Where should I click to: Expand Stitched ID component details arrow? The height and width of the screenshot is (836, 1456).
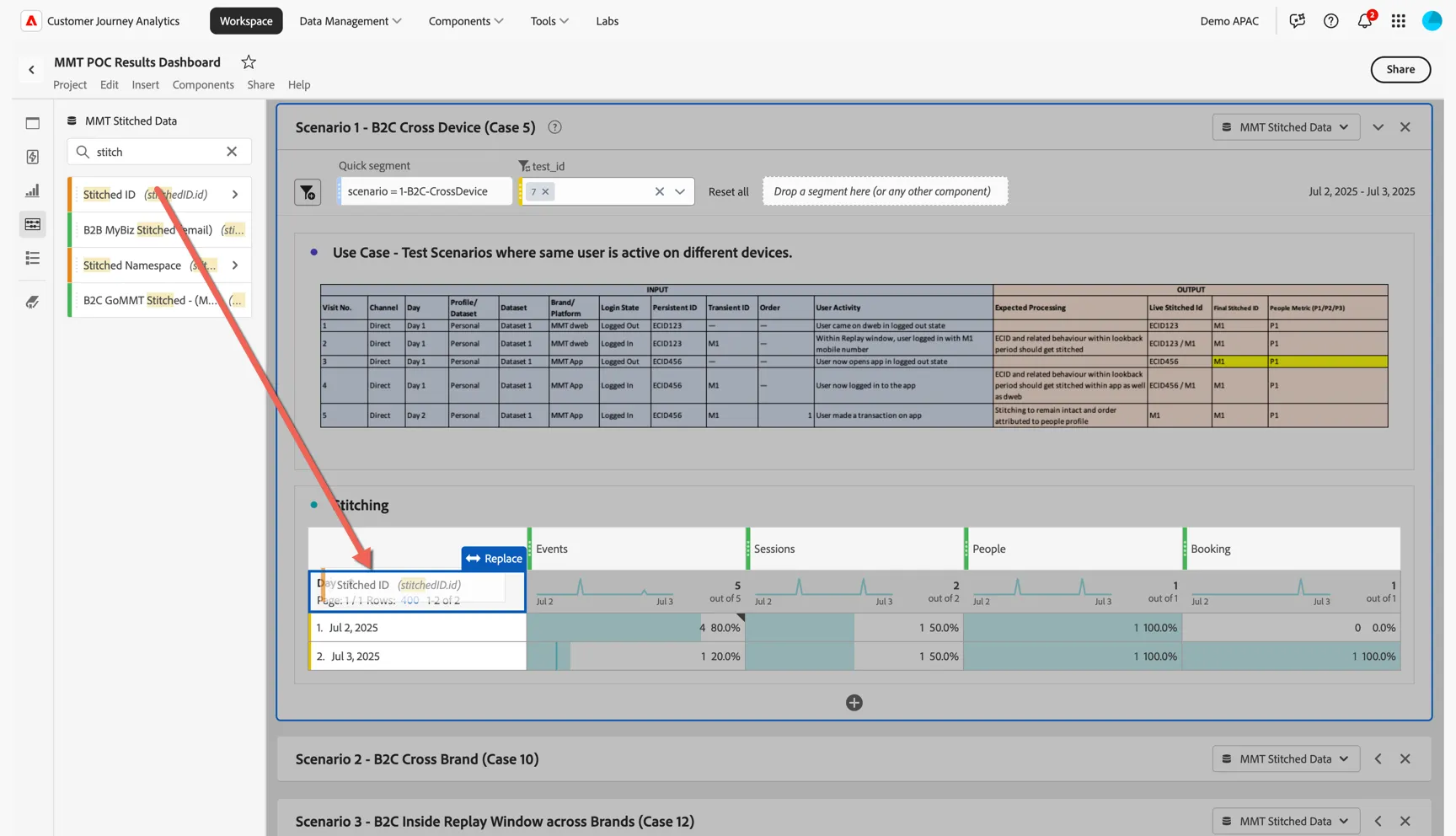235,195
